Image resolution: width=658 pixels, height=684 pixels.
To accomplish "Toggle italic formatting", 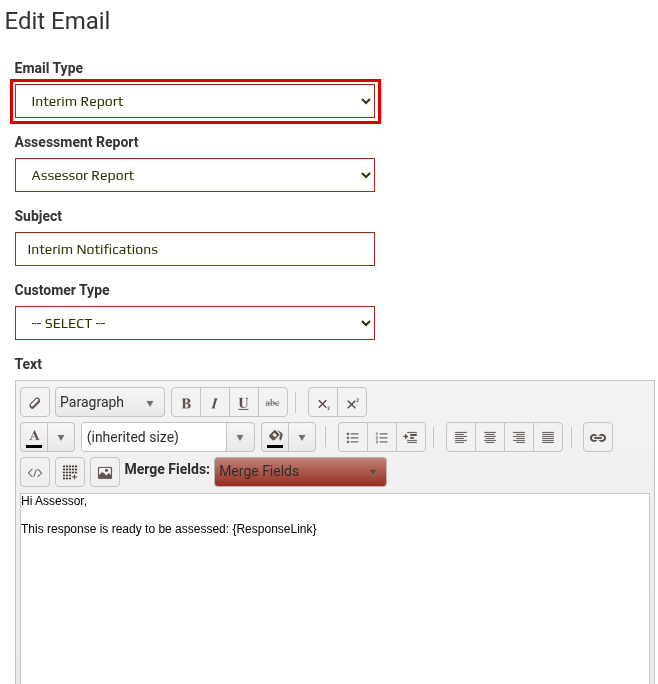I will (215, 402).
